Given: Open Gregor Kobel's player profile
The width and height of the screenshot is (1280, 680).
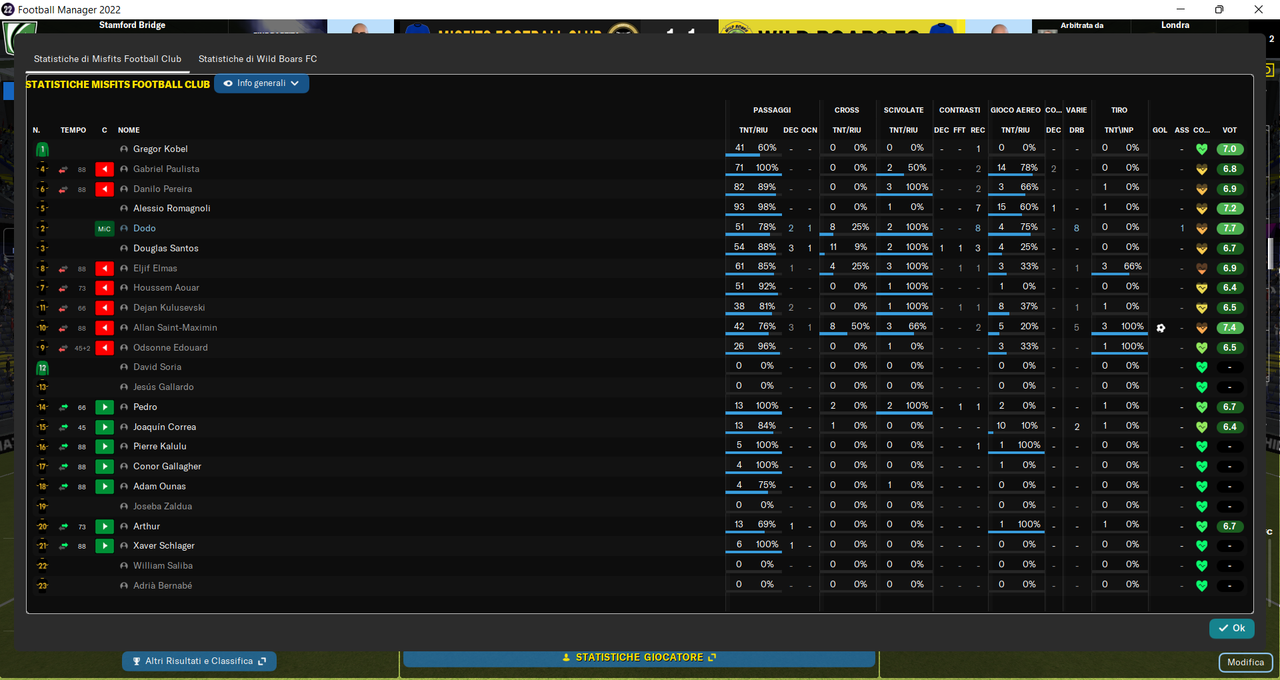Looking at the screenshot, I should click(x=160, y=149).
